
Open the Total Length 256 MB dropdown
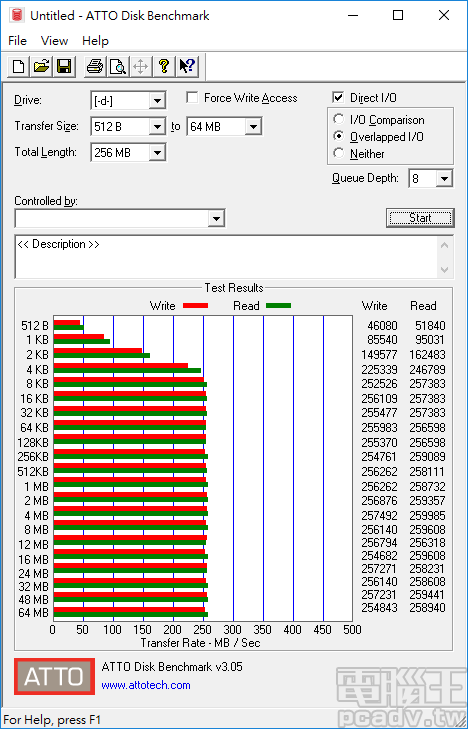(158, 152)
